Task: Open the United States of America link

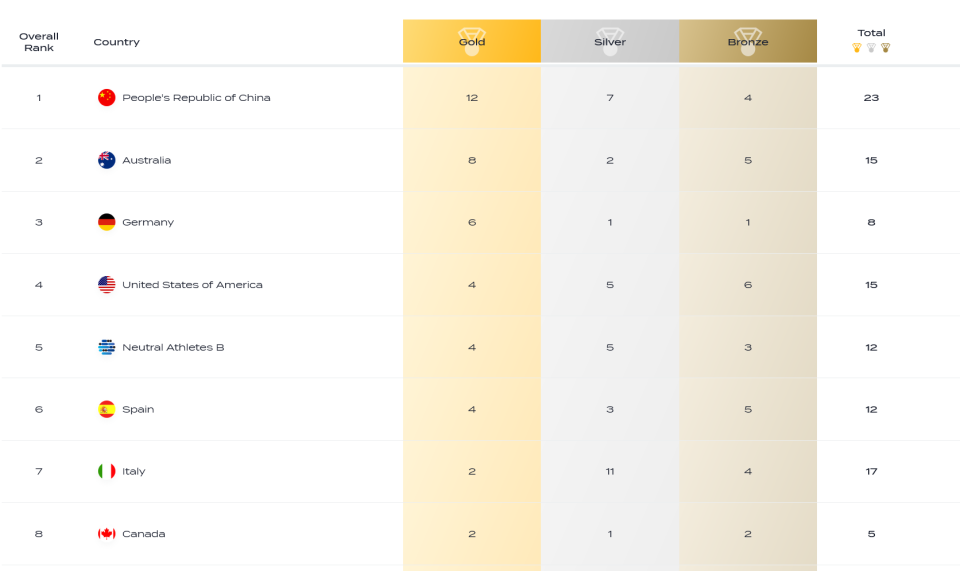Action: [x=192, y=285]
